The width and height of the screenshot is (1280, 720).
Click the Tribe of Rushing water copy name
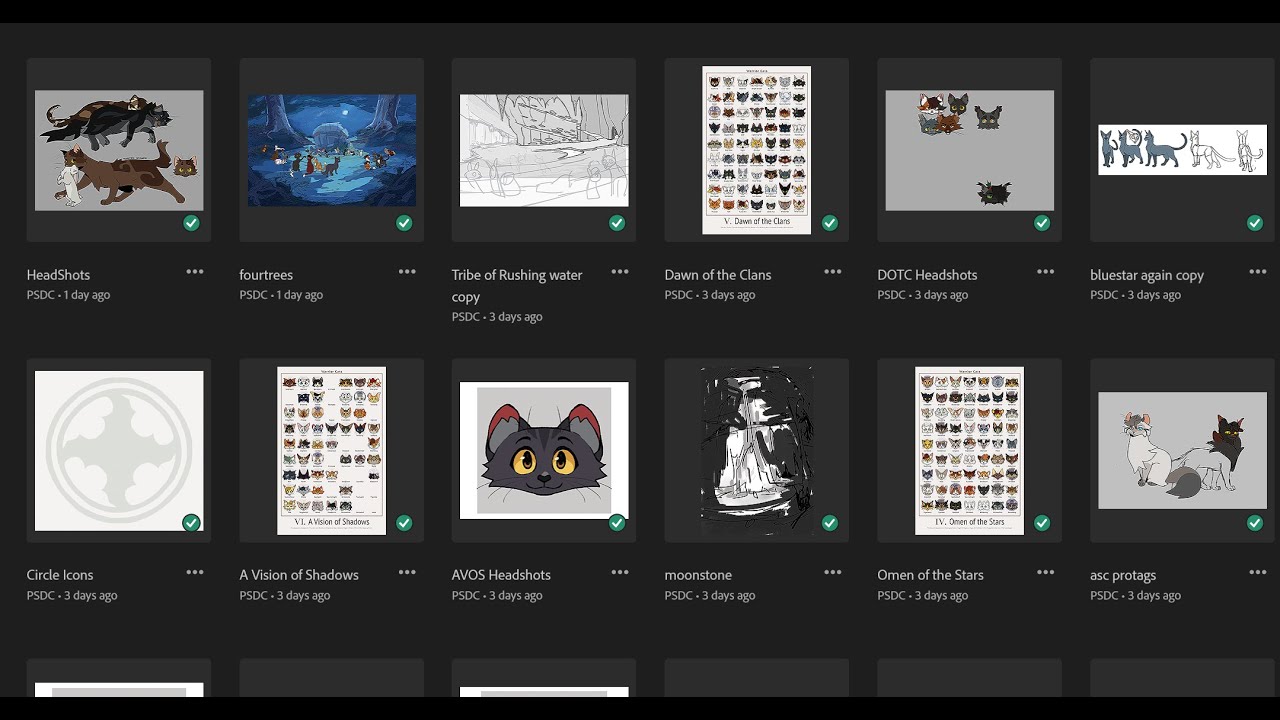pos(517,285)
